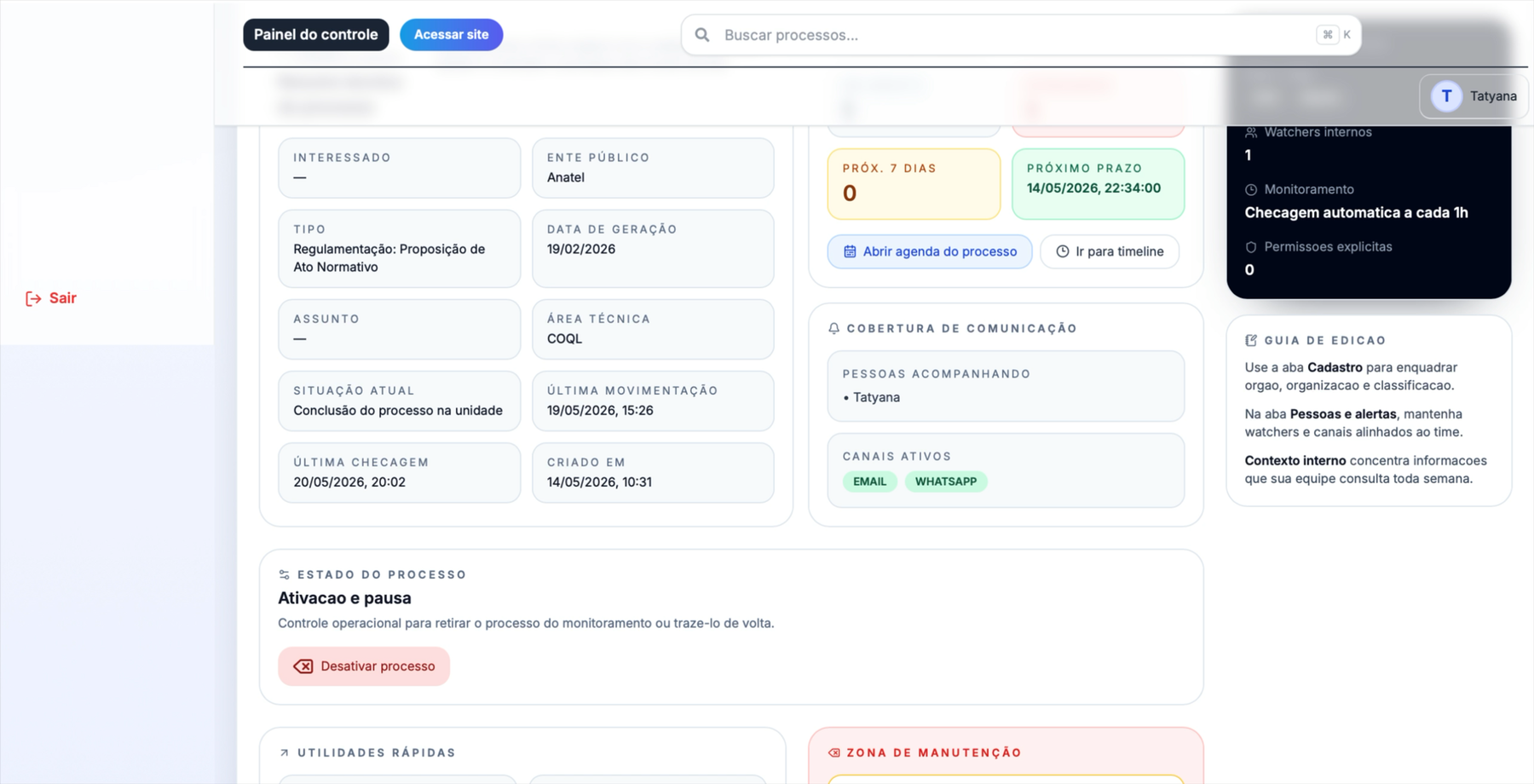Click the Permissoes explicitas shield icon
Viewport: 1534px width, 784px height.
[1251, 247]
